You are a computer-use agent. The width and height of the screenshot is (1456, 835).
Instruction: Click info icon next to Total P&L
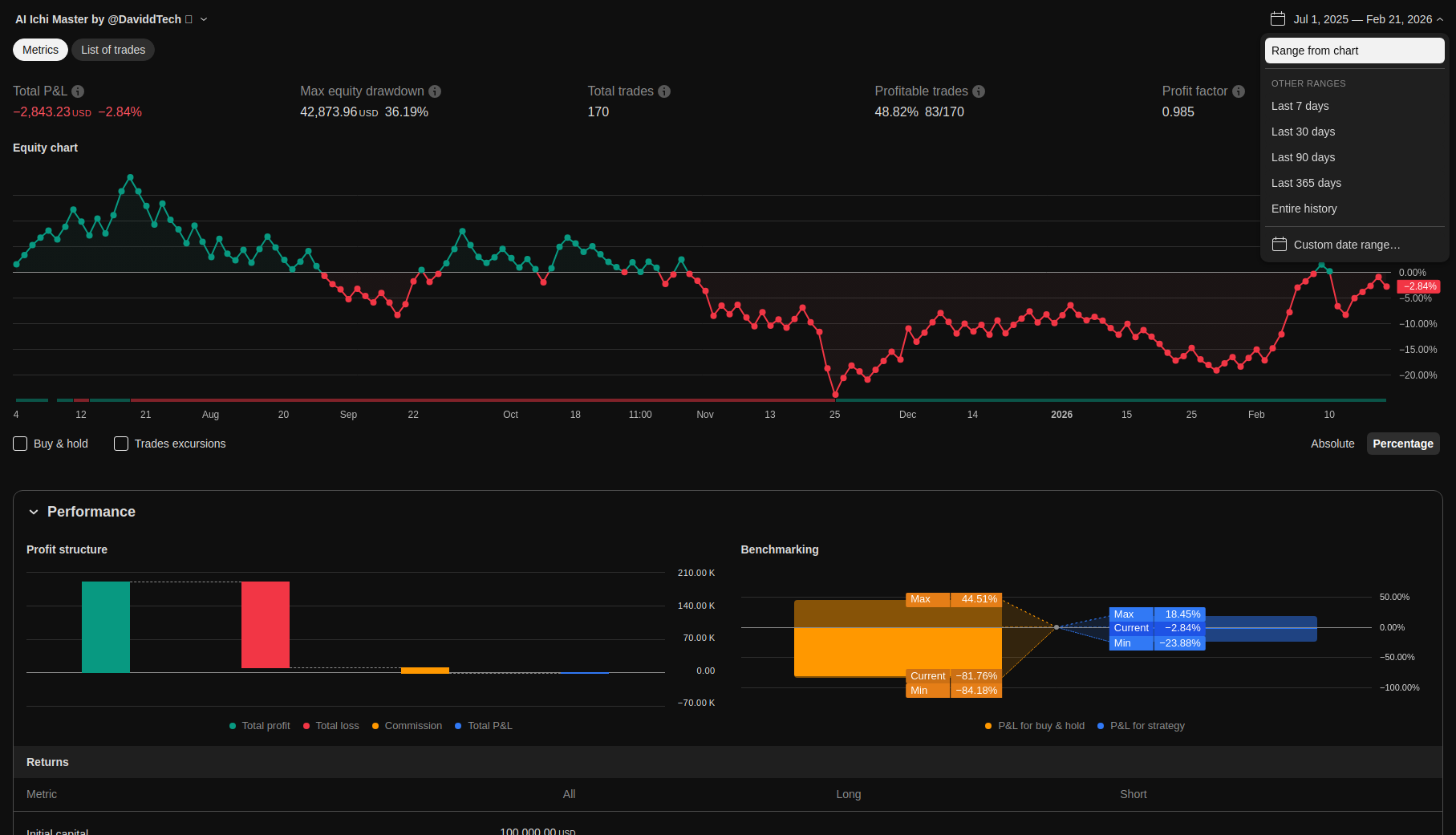tap(78, 91)
